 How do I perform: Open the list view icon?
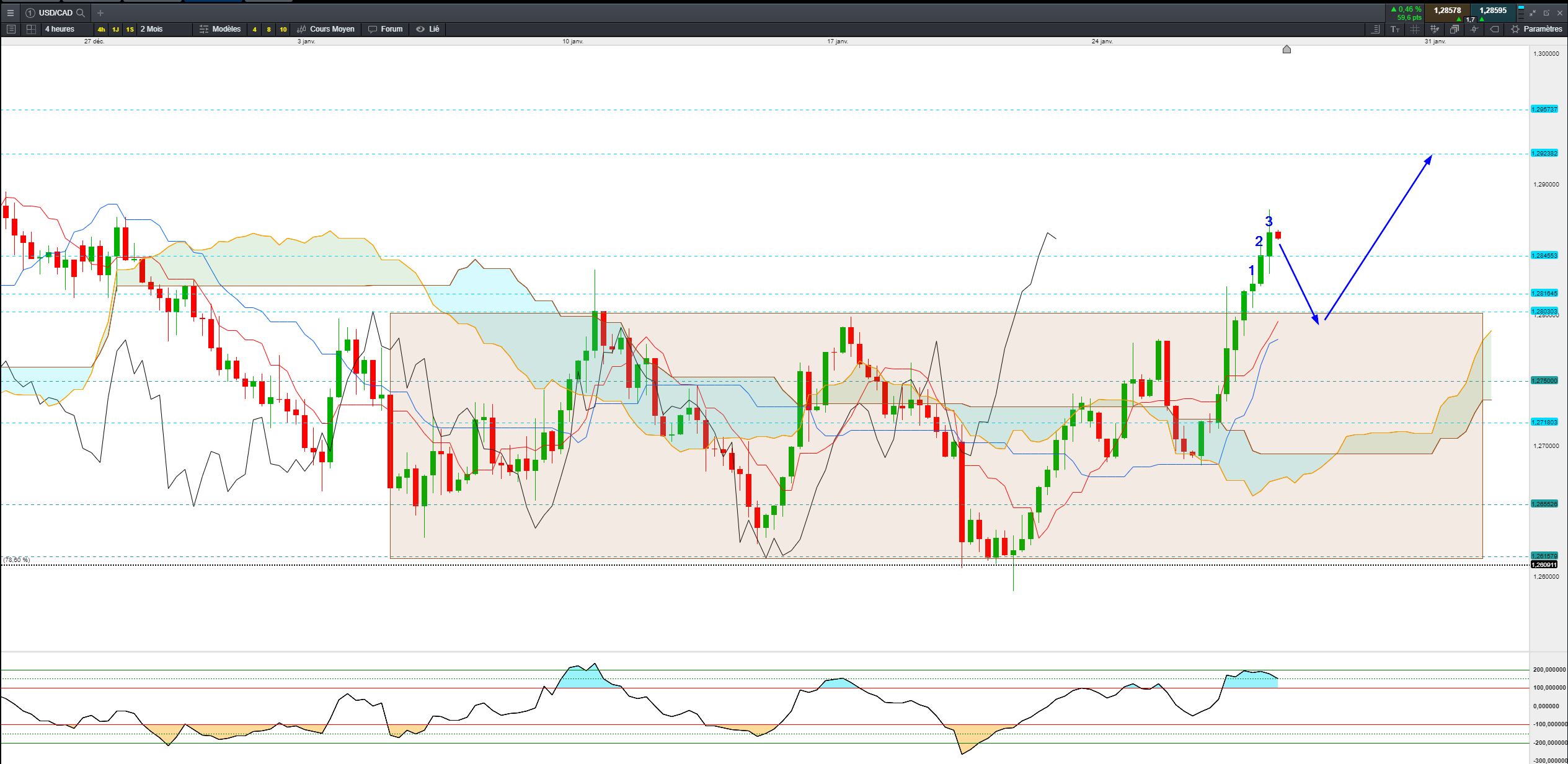tap(11, 29)
